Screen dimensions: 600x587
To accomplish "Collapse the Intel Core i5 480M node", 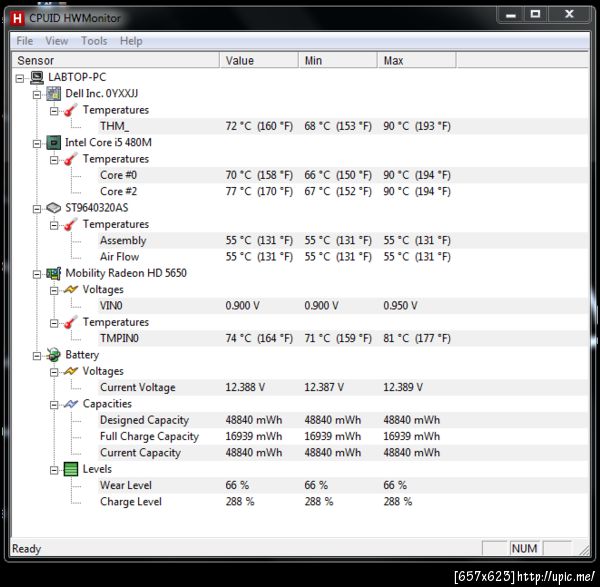I will 37,143.
